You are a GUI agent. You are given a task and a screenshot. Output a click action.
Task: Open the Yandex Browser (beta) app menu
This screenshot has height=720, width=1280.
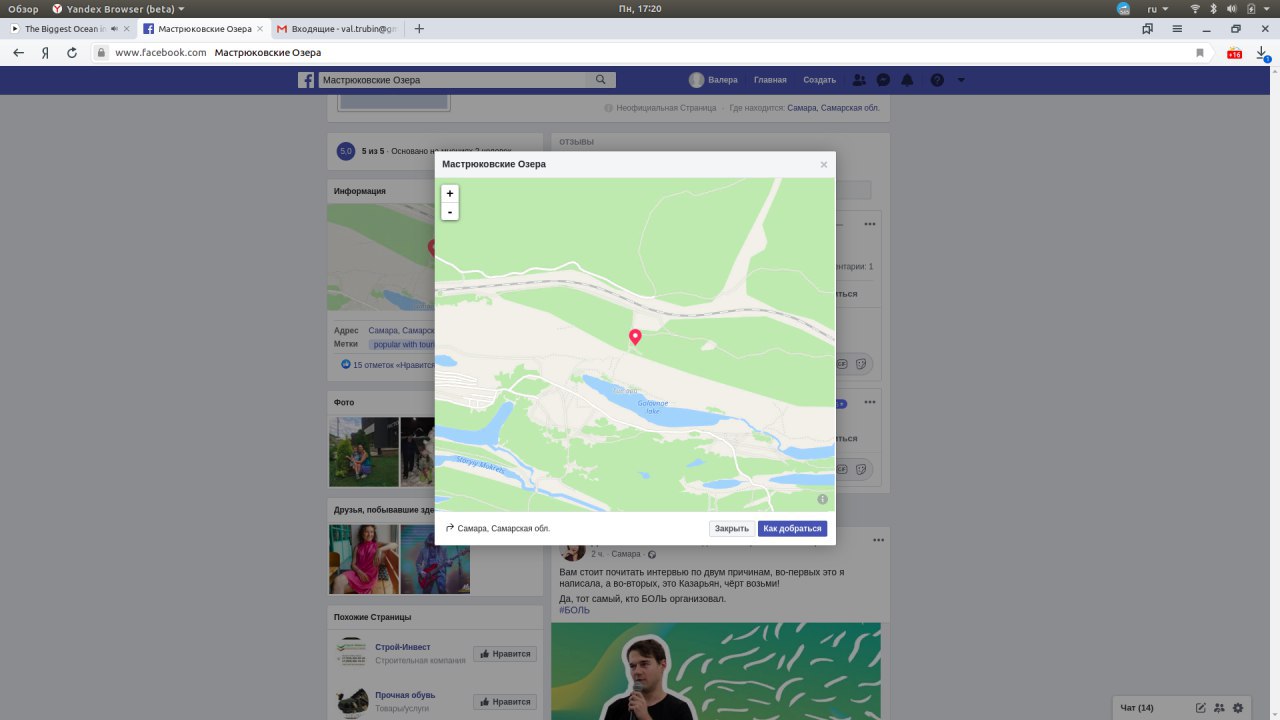pos(118,8)
